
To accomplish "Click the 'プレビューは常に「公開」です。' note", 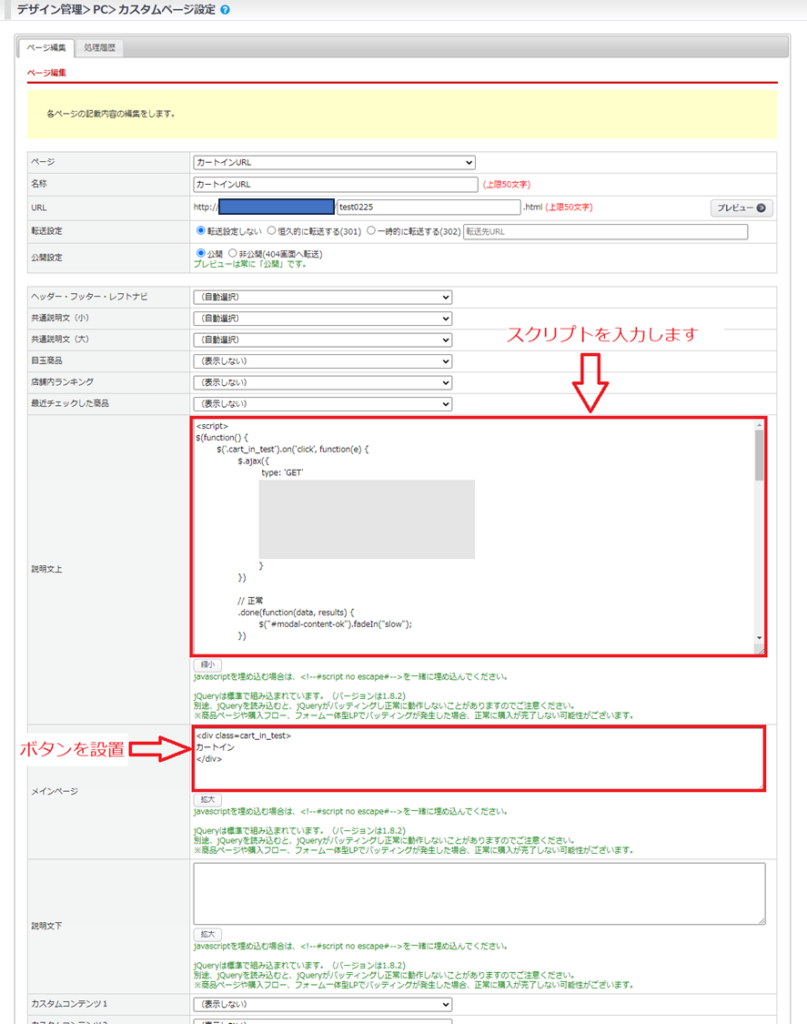I will (x=249, y=264).
